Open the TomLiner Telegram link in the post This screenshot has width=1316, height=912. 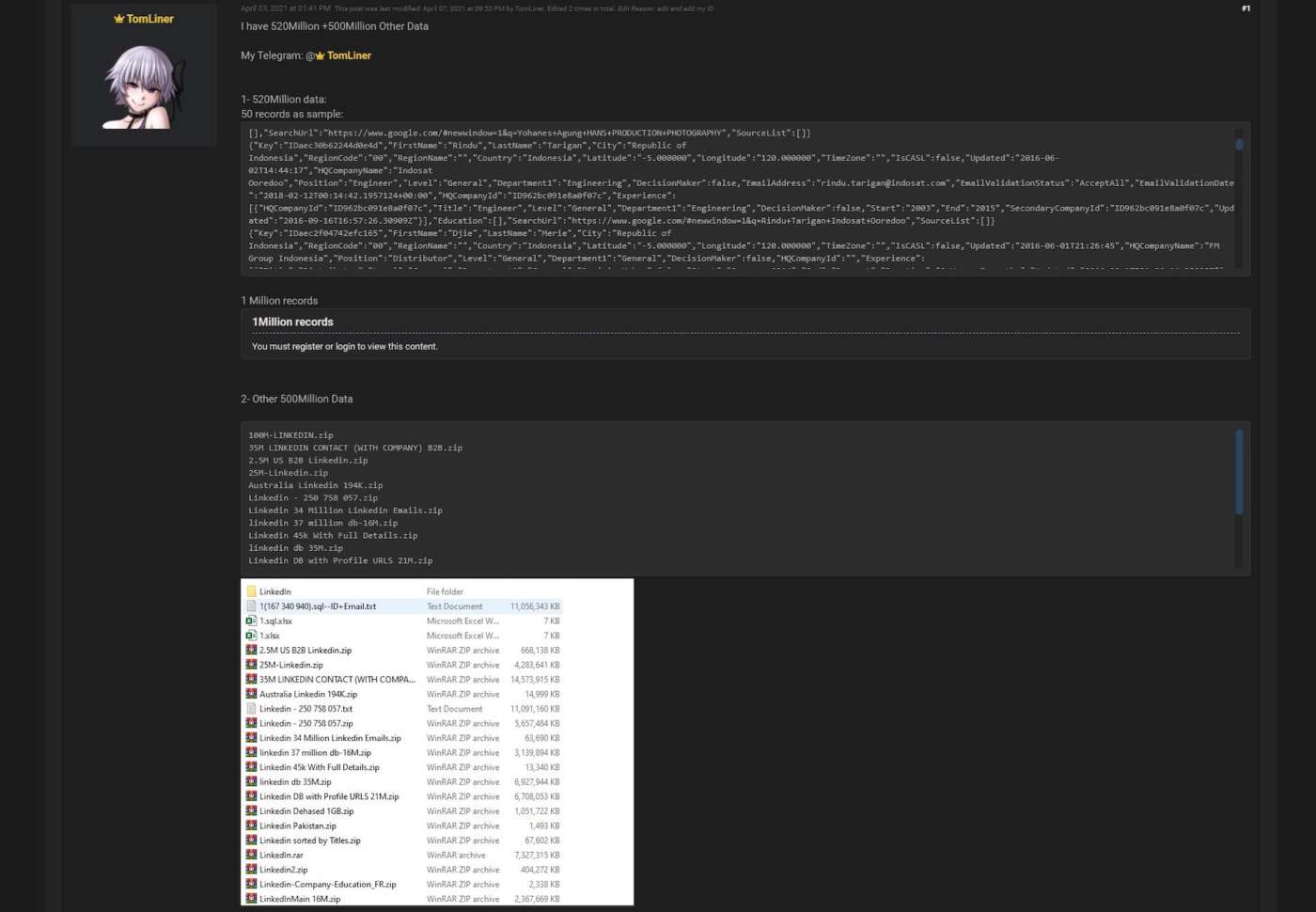(x=349, y=55)
